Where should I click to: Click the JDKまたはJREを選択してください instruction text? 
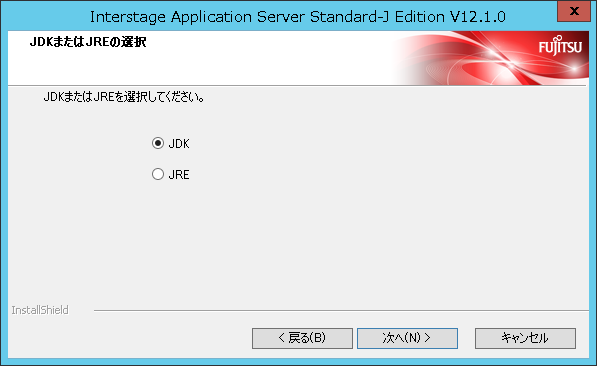(124, 97)
